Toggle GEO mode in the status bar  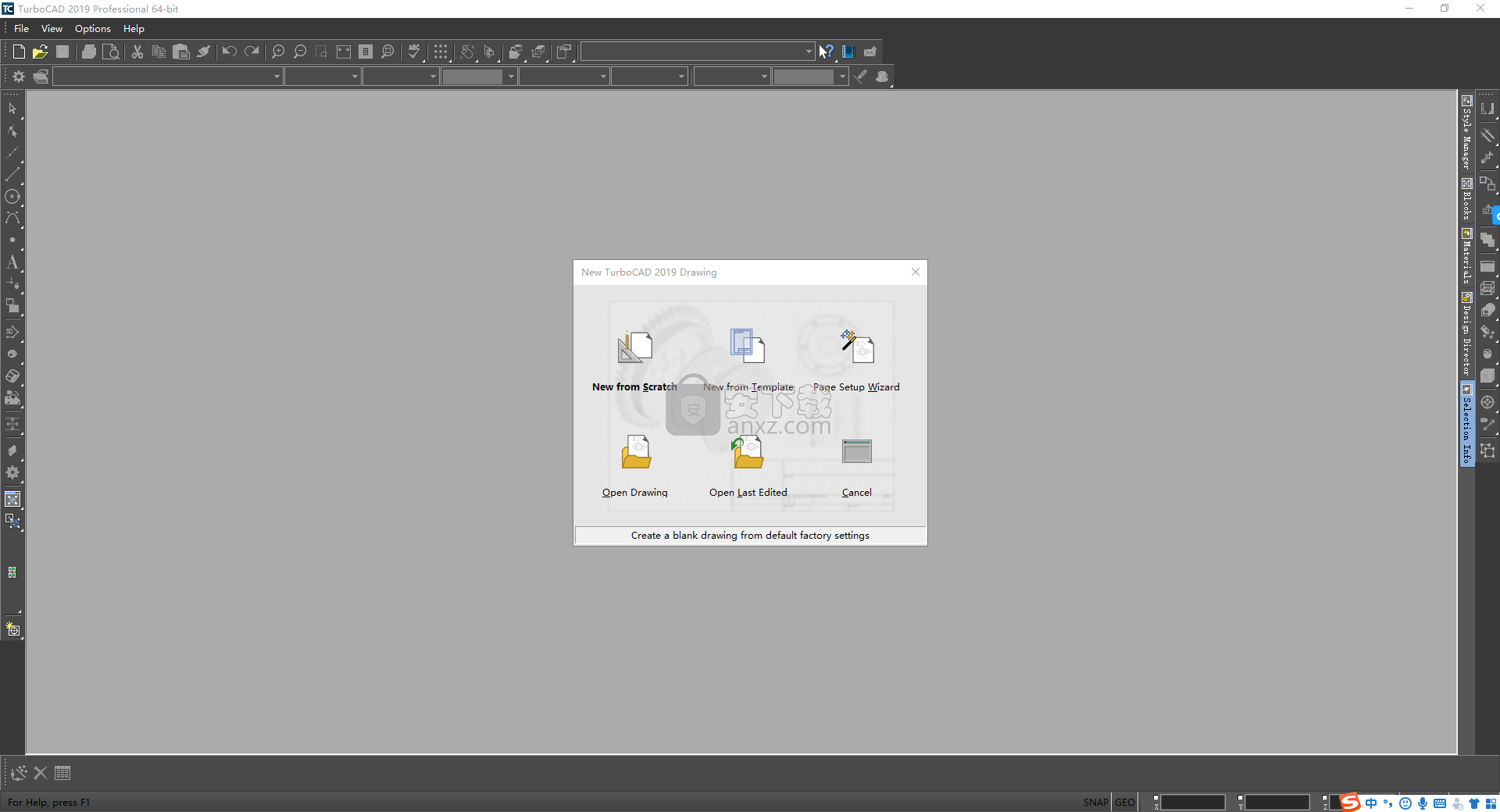pos(1125,802)
